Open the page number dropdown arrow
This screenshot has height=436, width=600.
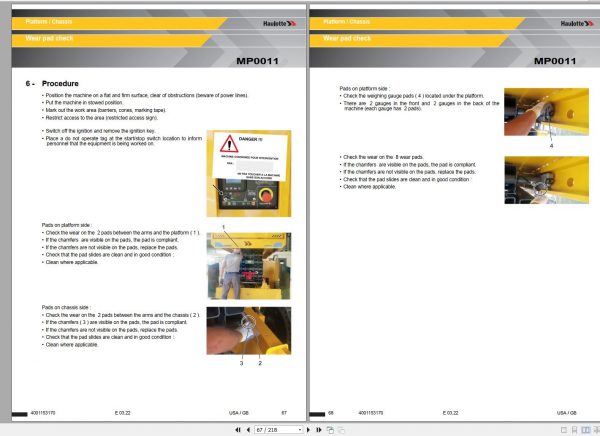(300, 430)
